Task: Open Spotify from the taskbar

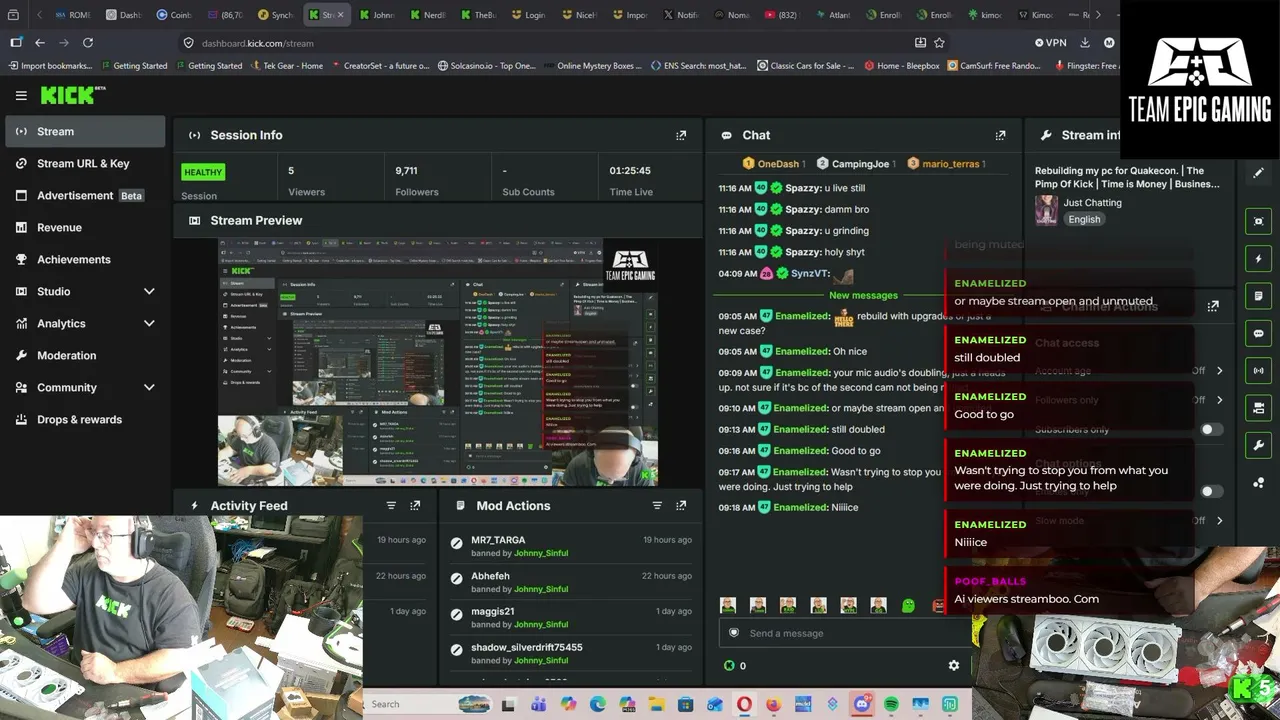Action: click(891, 705)
